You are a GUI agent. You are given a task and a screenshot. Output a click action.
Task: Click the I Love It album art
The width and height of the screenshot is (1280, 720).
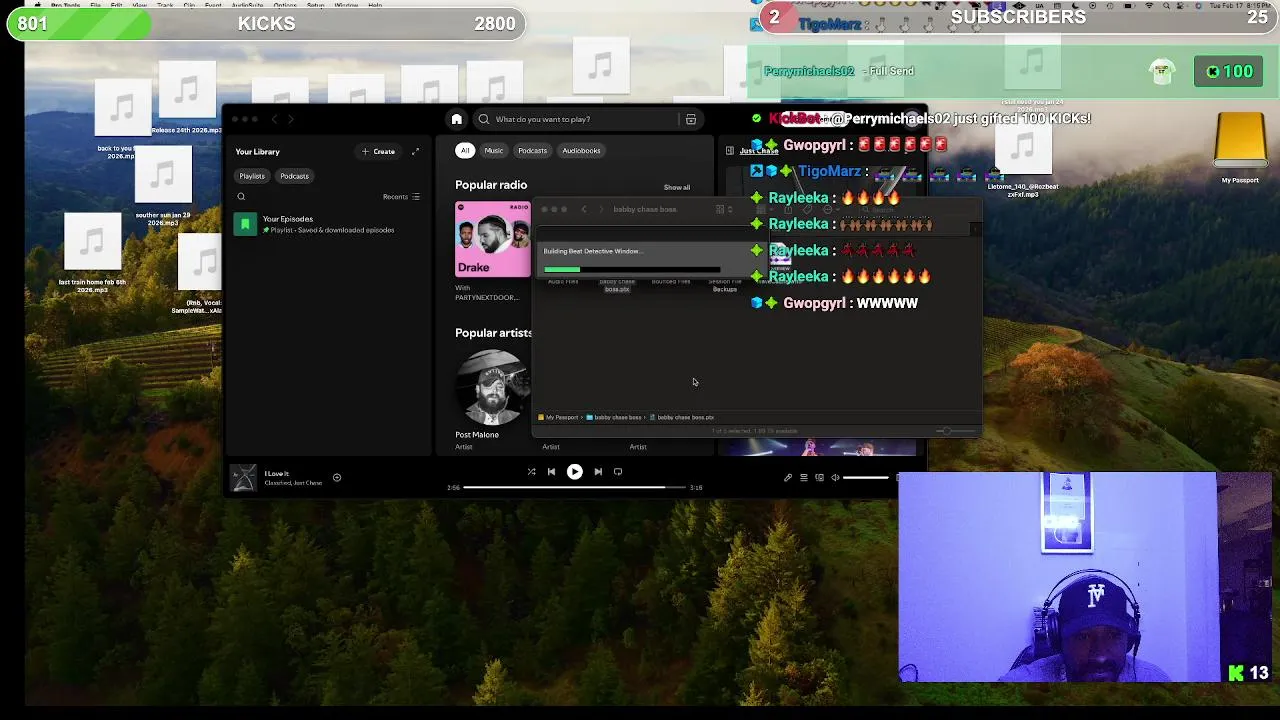(x=243, y=478)
